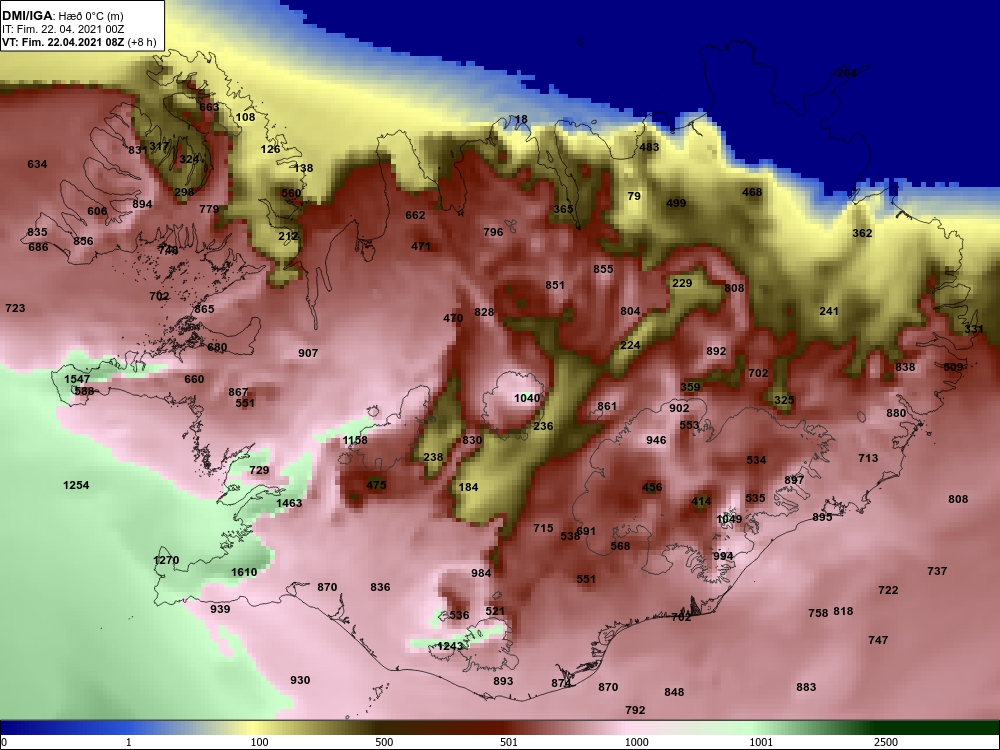Click the map value 606

click(97, 211)
